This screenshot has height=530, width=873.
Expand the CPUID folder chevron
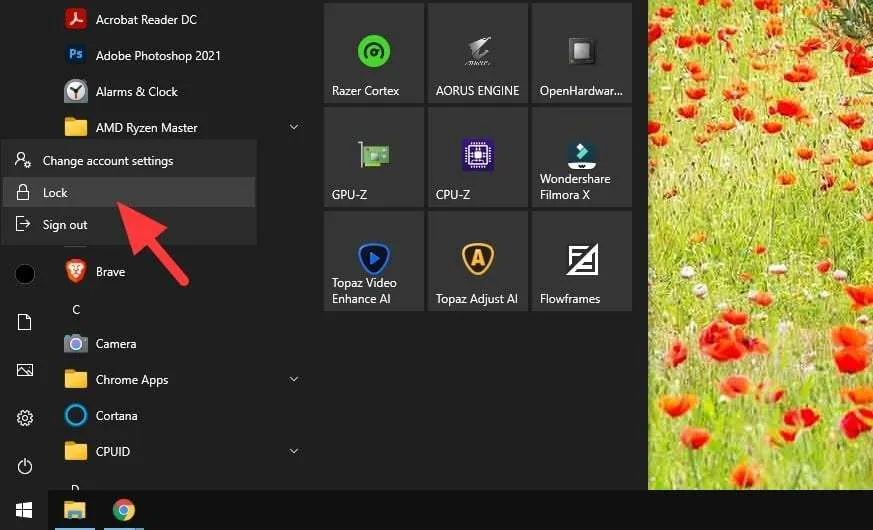[294, 451]
